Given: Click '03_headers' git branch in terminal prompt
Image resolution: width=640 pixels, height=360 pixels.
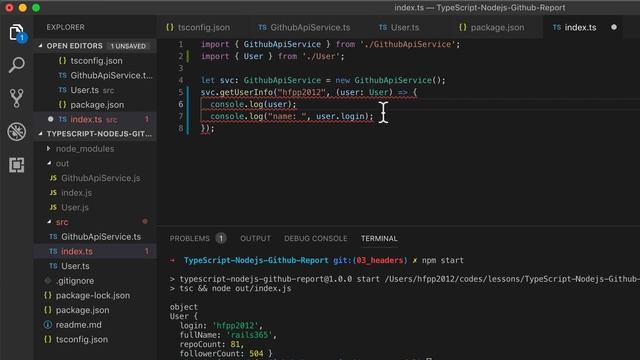Looking at the screenshot, I should tap(380, 260).
